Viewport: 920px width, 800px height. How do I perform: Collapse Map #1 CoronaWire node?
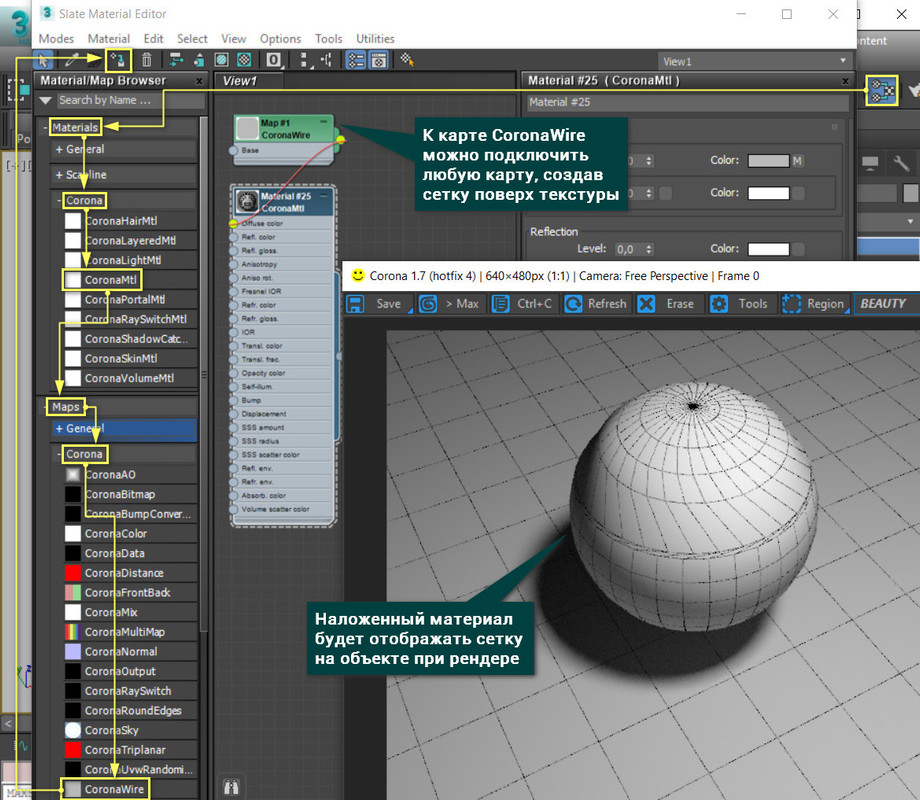click(x=323, y=121)
